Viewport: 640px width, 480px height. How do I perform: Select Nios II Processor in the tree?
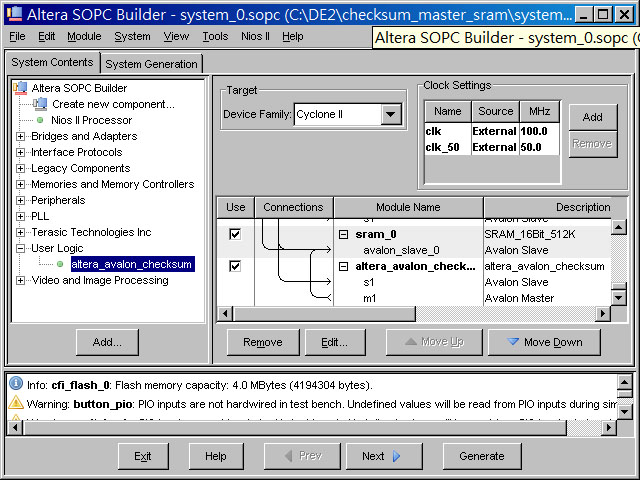92,120
